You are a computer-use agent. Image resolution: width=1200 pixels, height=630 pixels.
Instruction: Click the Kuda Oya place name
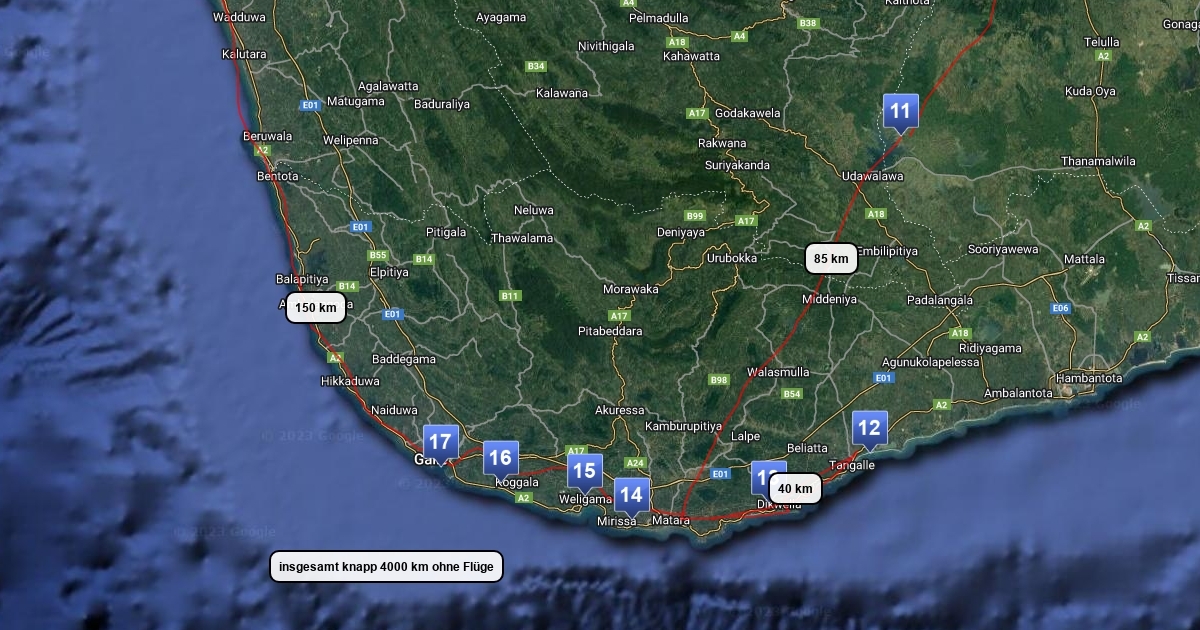1090,91
